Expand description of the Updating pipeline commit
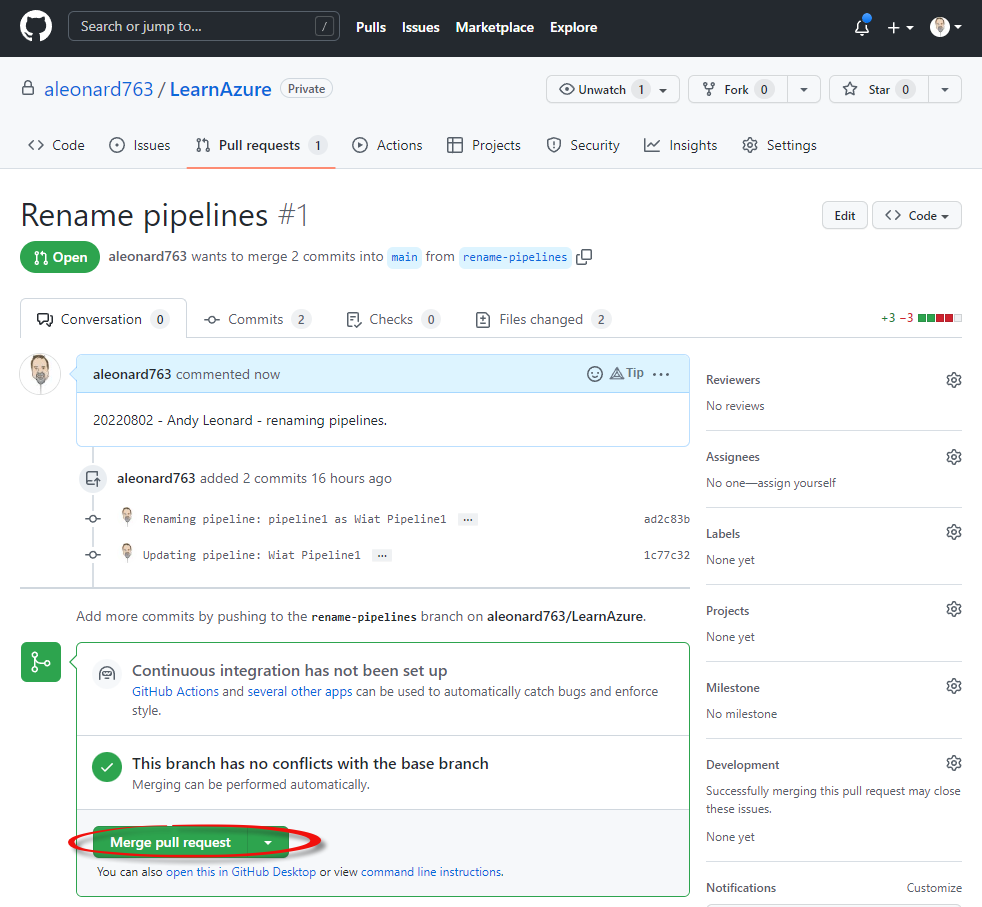The image size is (982, 907). click(x=382, y=556)
